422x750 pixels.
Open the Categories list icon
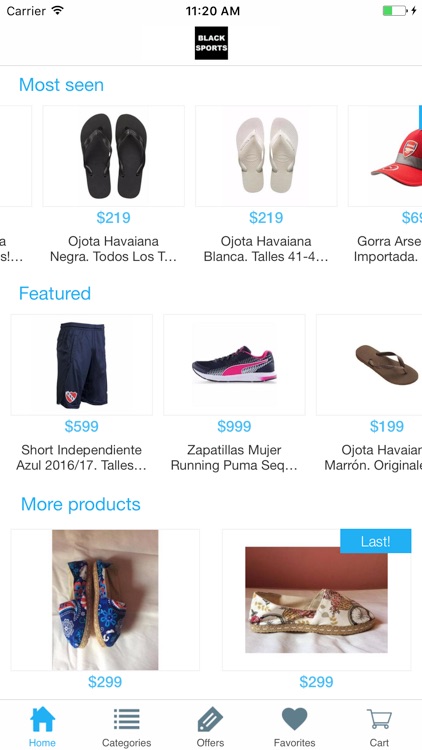pos(126,719)
